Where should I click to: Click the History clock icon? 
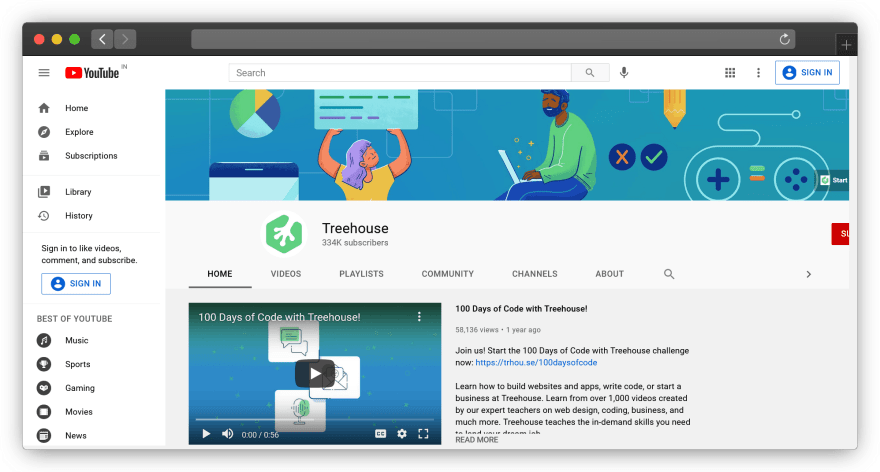tap(44, 216)
